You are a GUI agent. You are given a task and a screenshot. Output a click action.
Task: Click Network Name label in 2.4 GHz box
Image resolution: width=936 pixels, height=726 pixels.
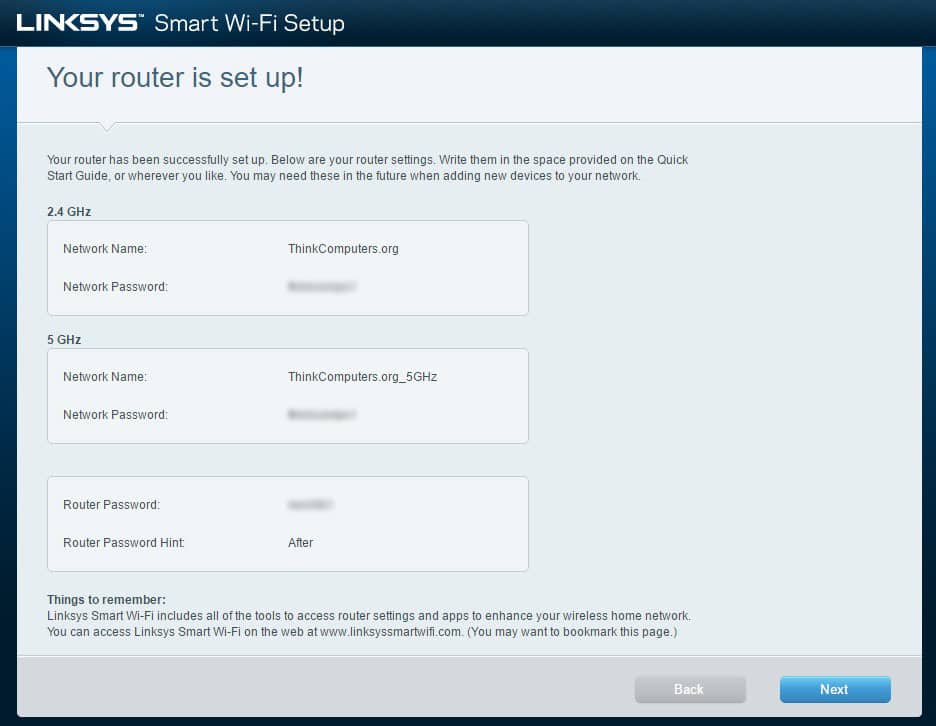104,248
